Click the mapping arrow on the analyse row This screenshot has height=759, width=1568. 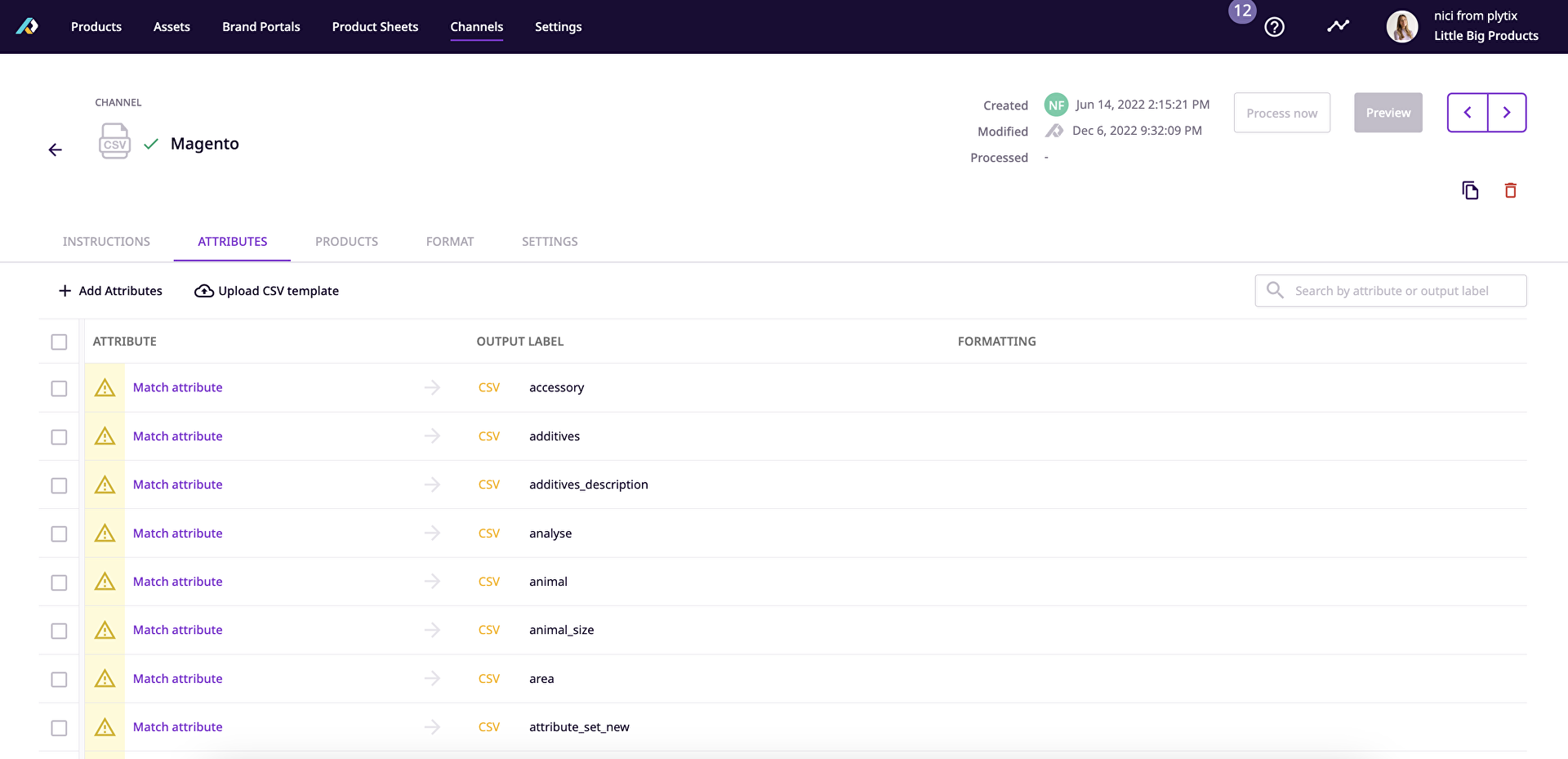[x=432, y=533]
